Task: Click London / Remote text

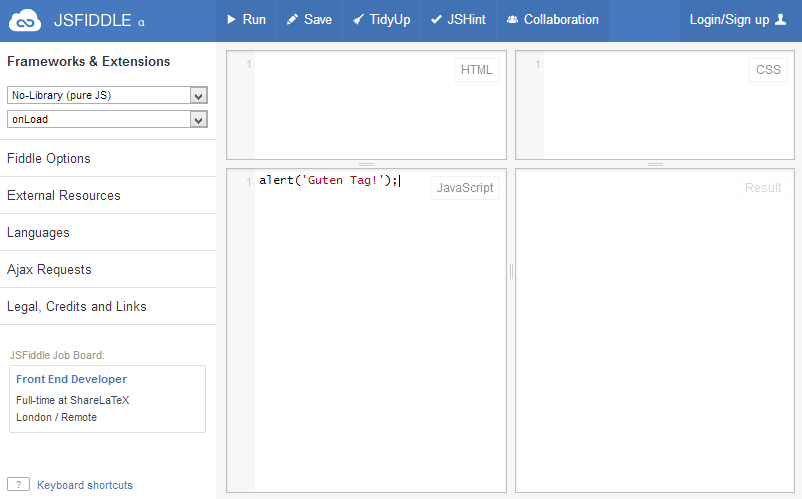Action: pyautogui.click(x=56, y=417)
